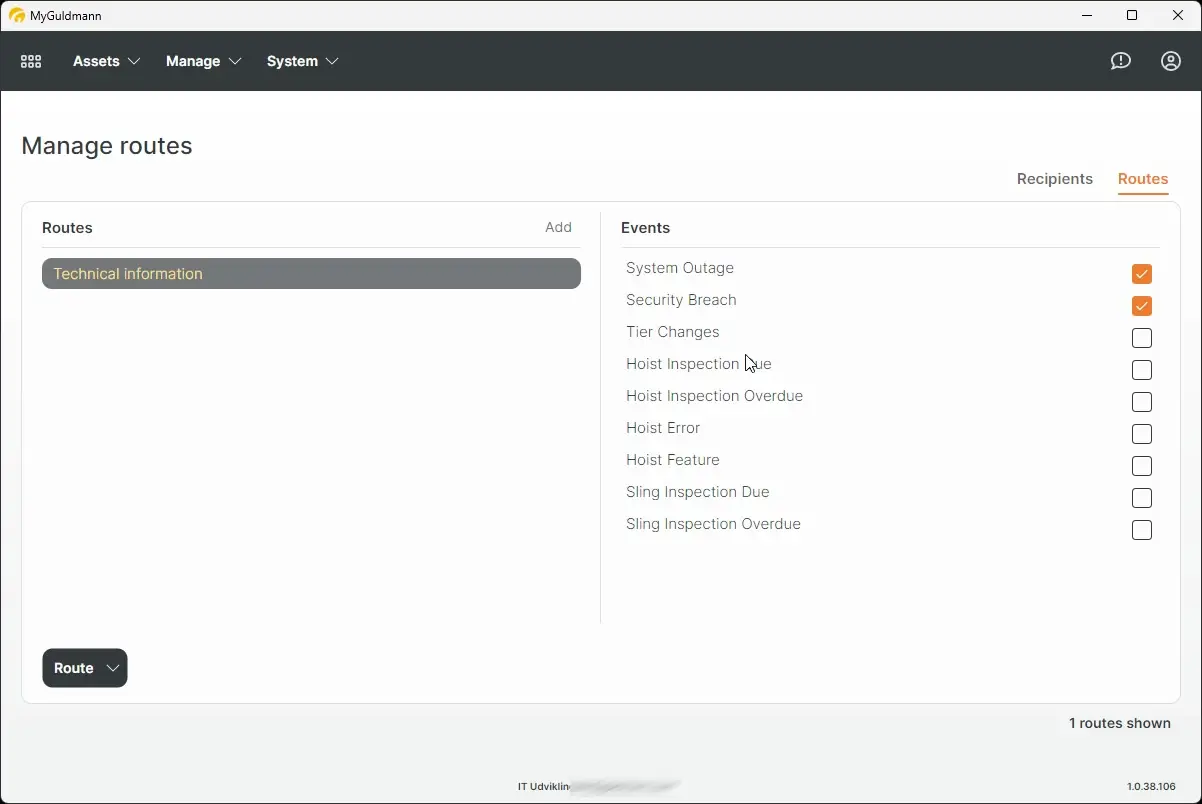Enable the Tier Changes event
The width and height of the screenshot is (1202, 804).
tap(1141, 338)
